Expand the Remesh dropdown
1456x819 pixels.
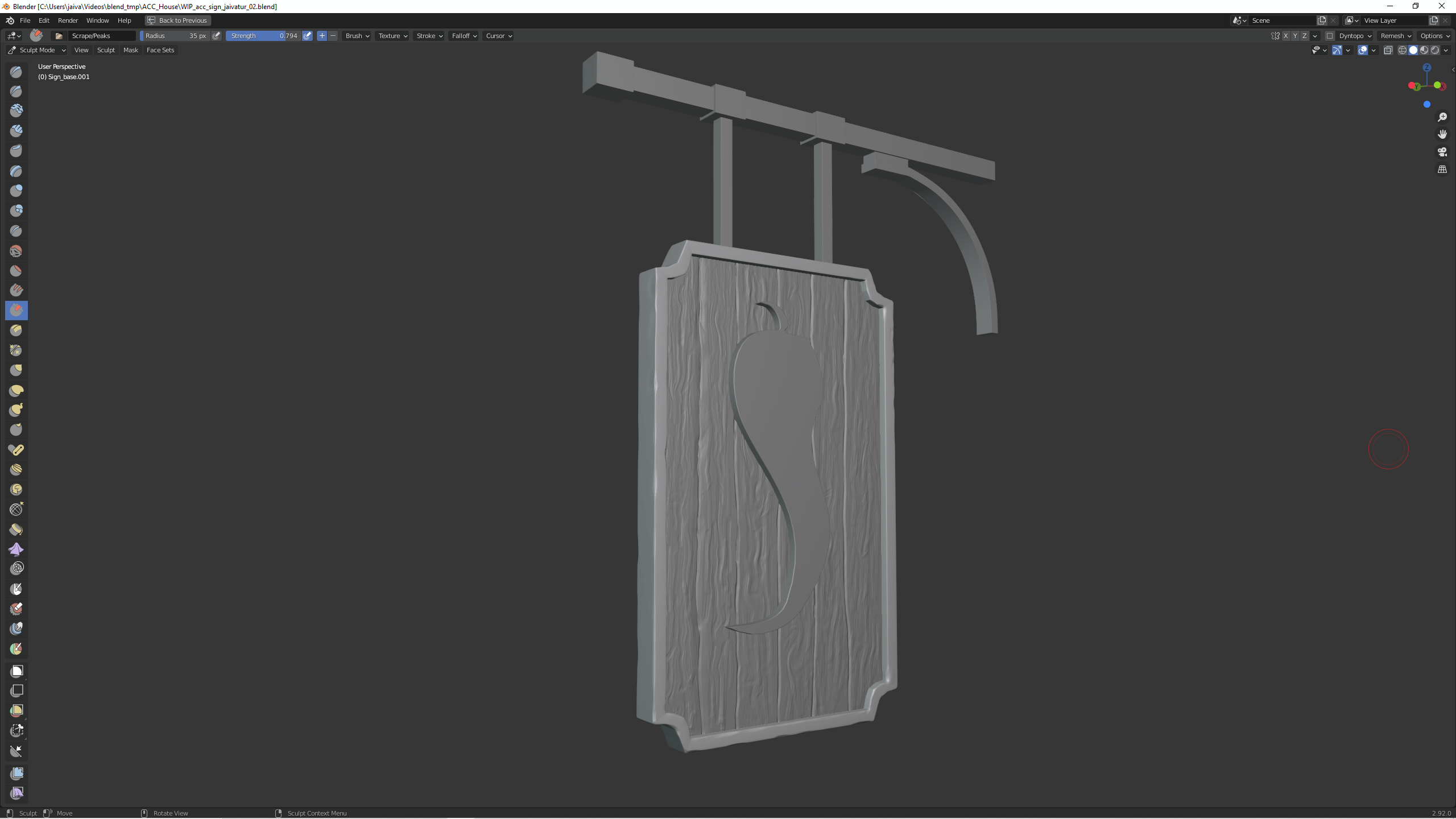pos(1396,36)
